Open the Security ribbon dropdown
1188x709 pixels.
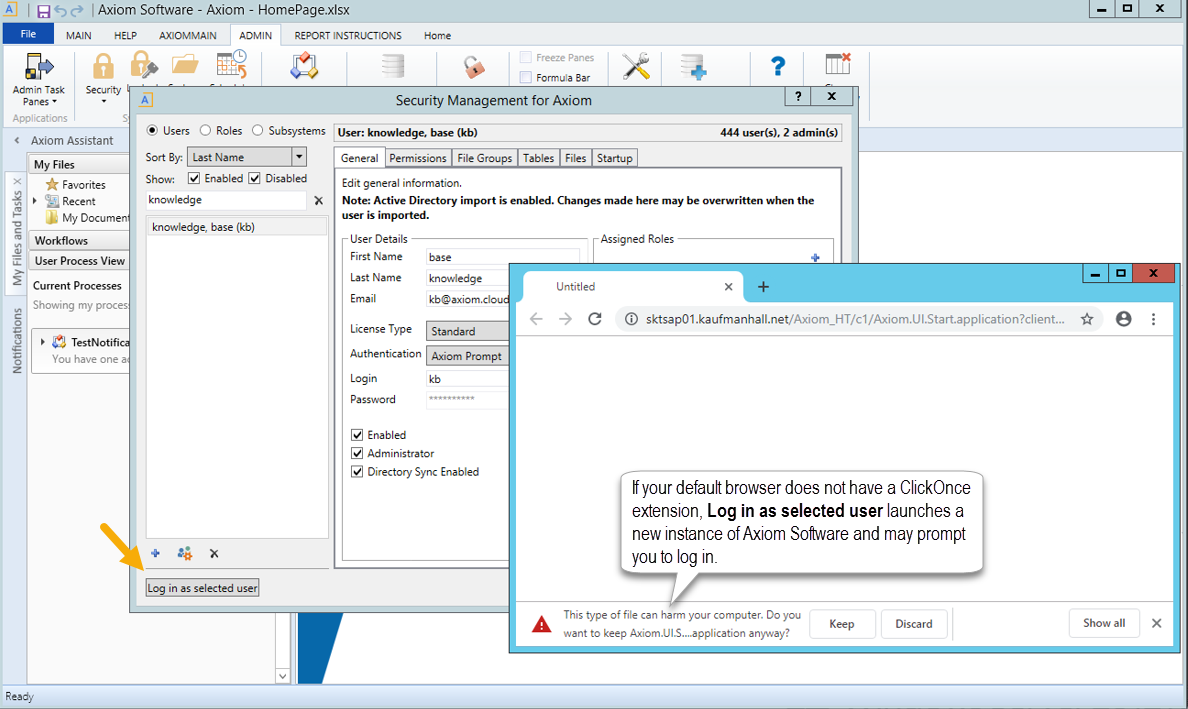click(x=103, y=95)
